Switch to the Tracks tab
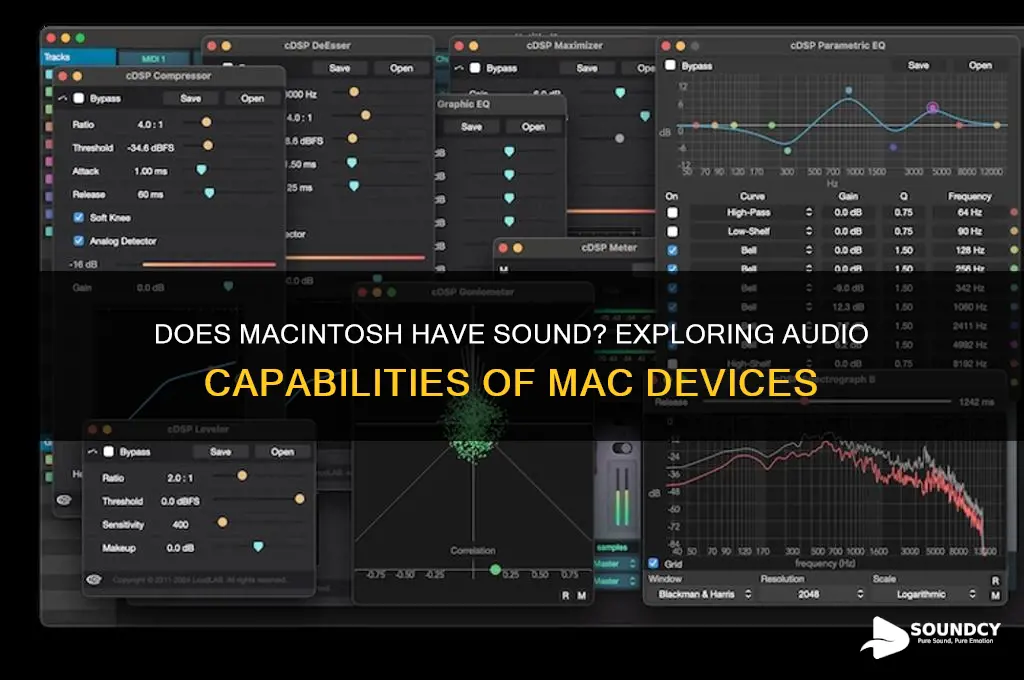 click(78, 57)
